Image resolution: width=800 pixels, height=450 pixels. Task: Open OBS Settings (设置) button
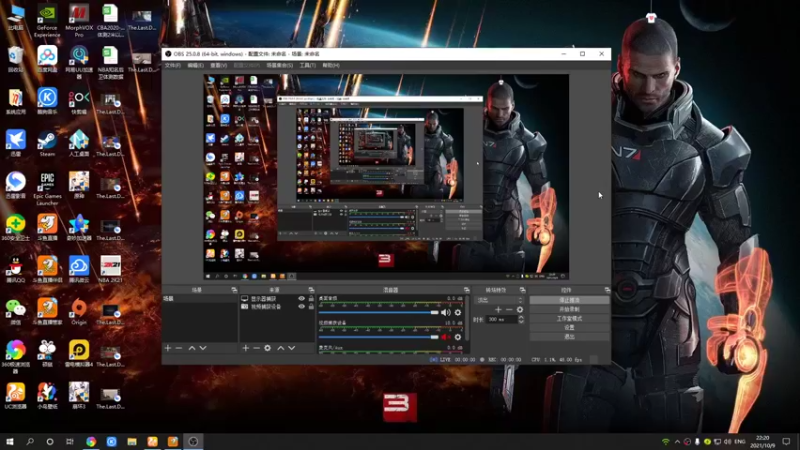click(x=569, y=328)
